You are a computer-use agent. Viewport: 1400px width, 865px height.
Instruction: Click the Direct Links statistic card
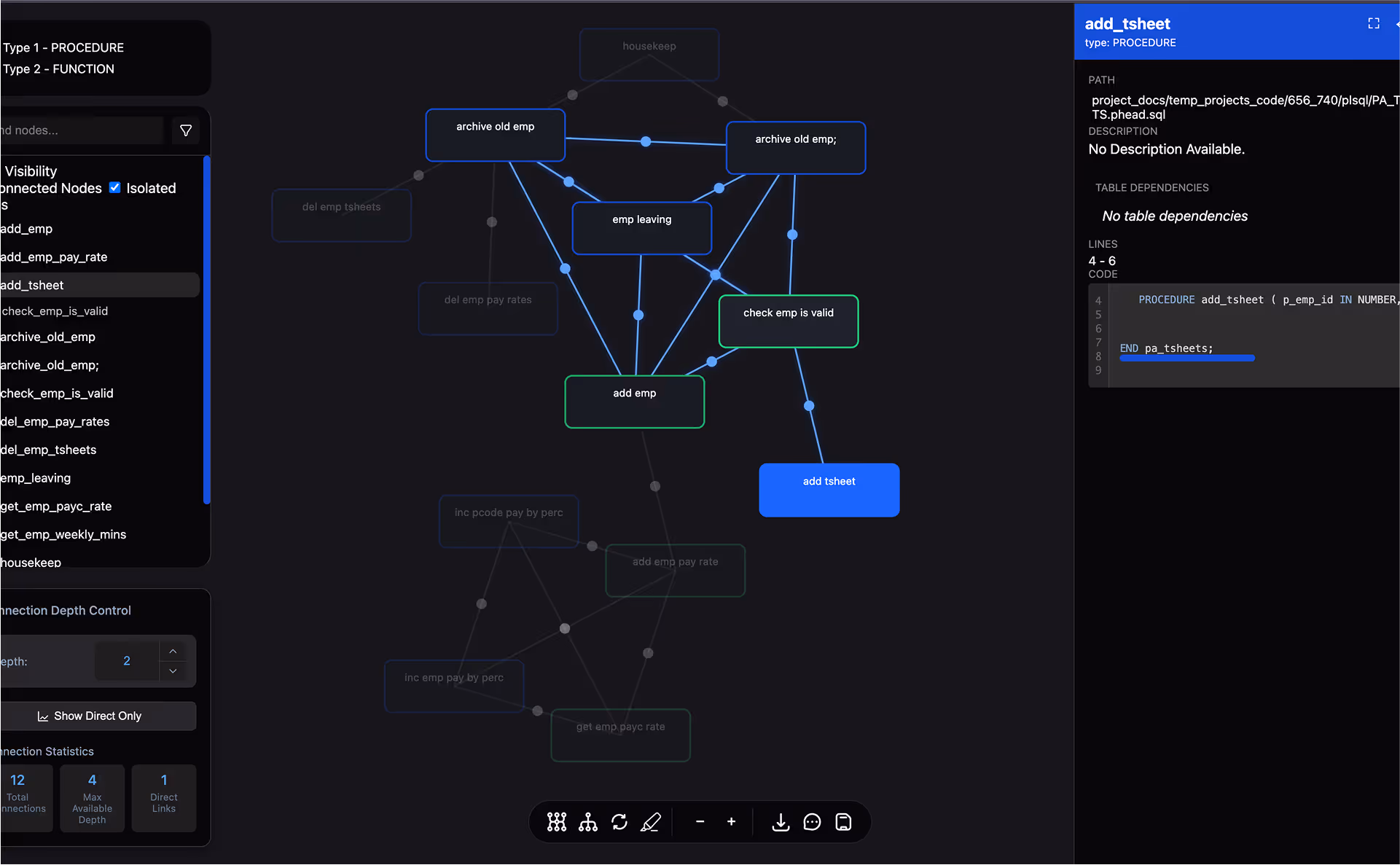point(164,798)
